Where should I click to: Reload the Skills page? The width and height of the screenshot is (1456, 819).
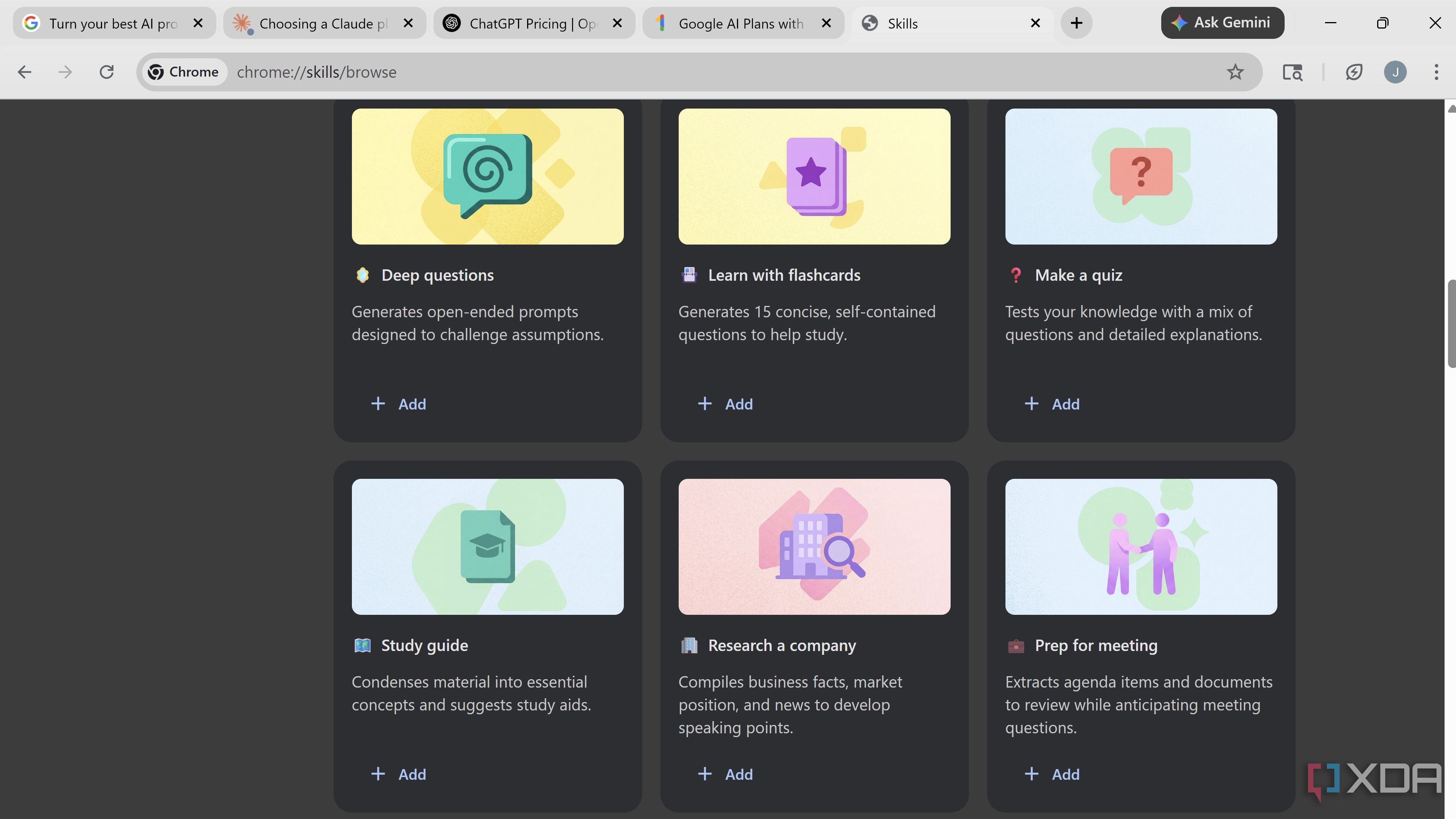click(107, 72)
